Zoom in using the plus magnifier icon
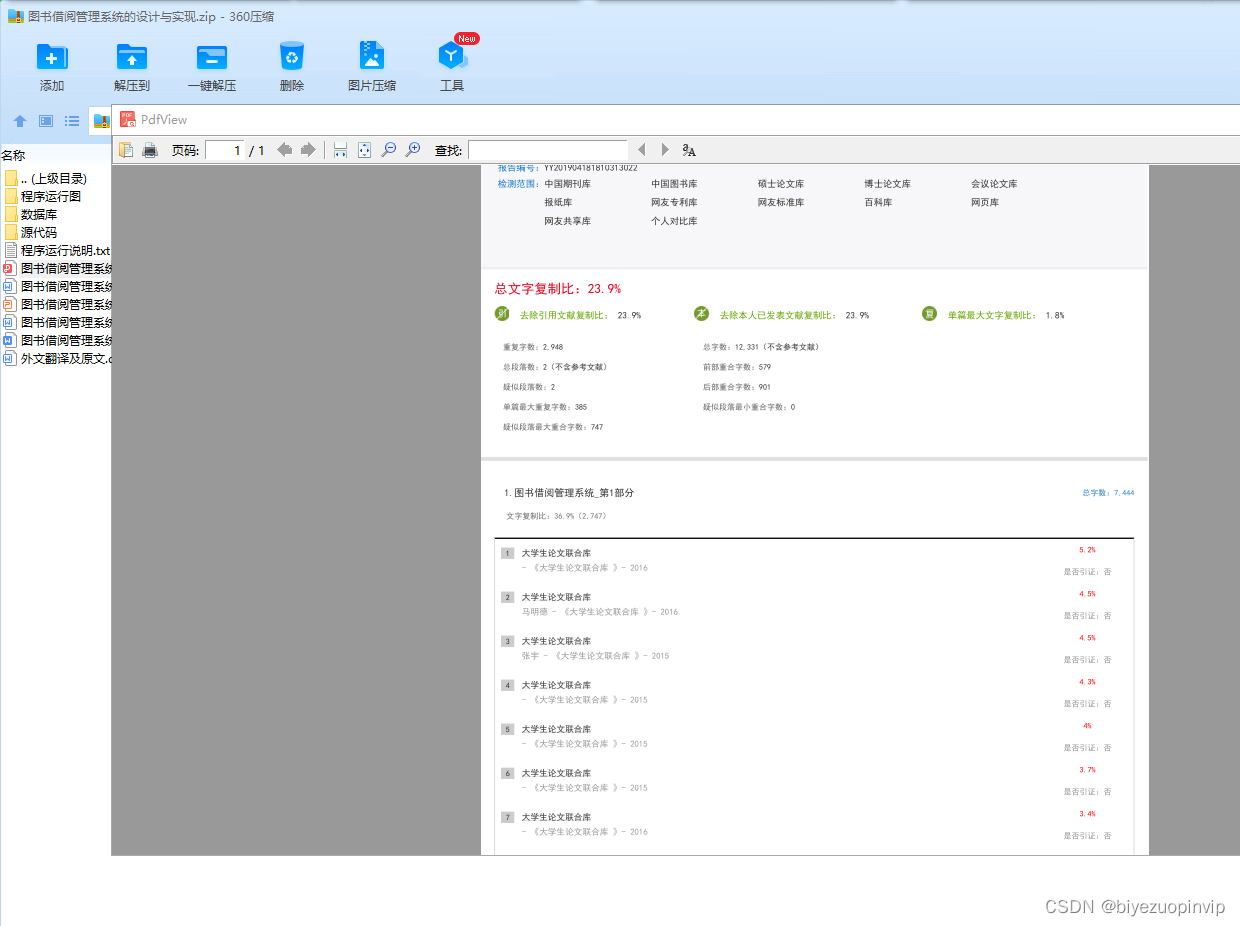This screenshot has width=1240, height=926. point(413,150)
